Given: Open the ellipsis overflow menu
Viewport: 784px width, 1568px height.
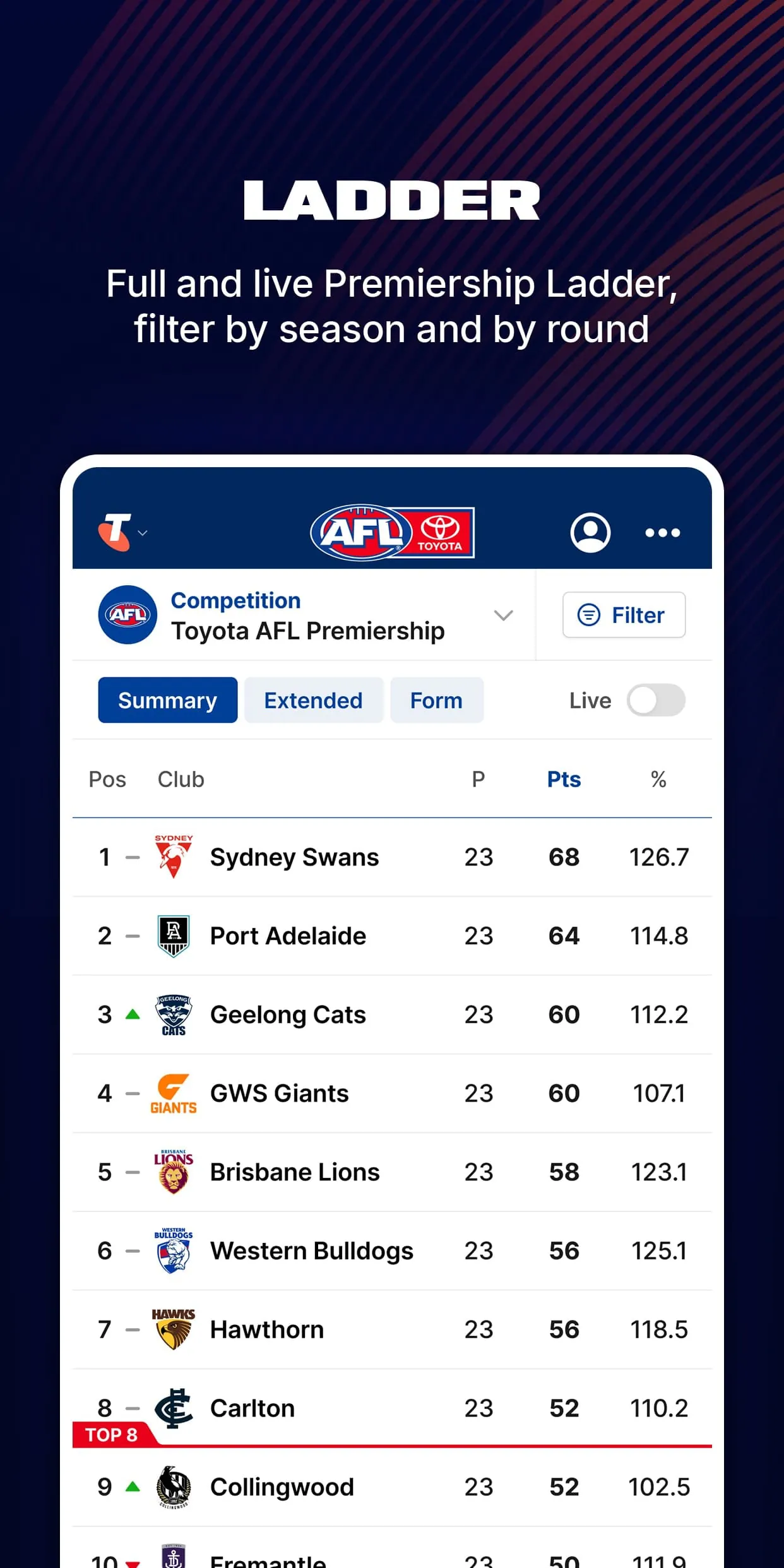Looking at the screenshot, I should [662, 533].
